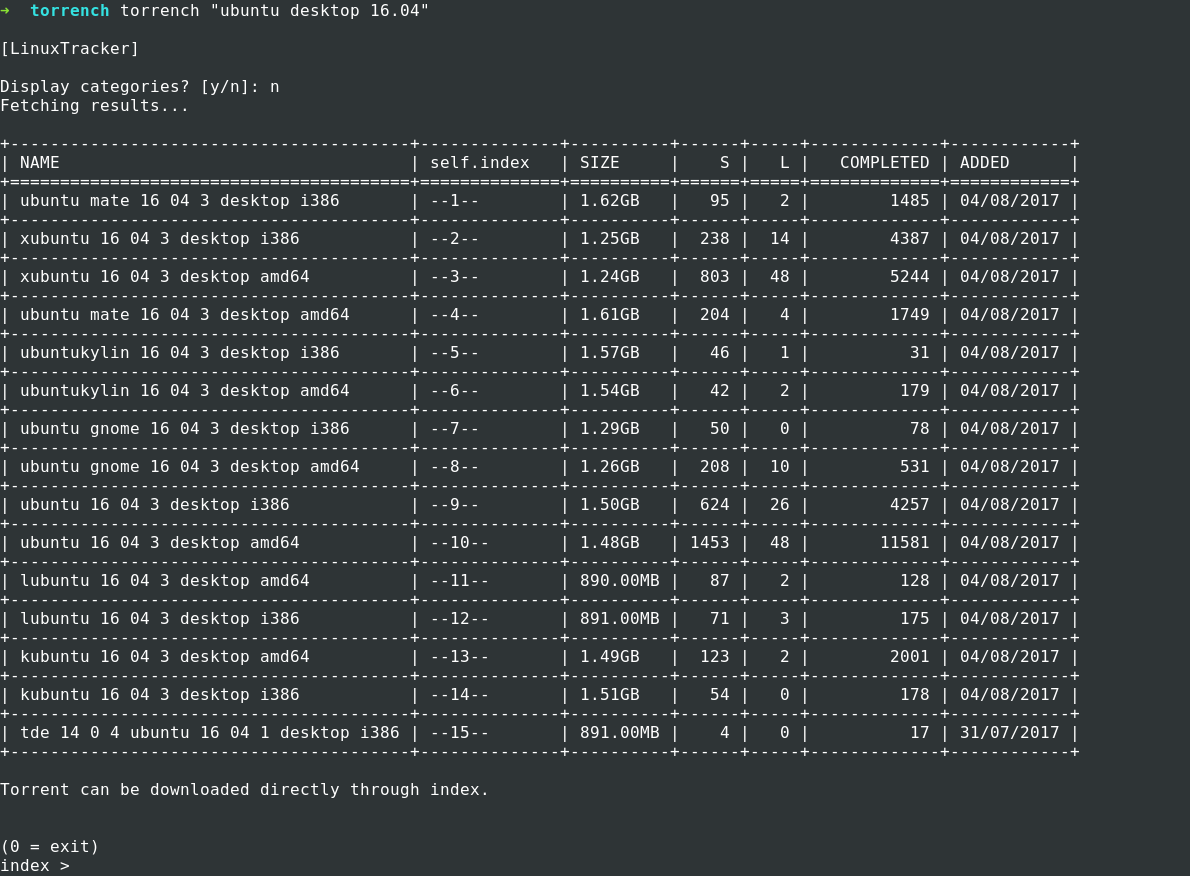Click index value '--15--'
Viewport: 1190px width, 876px height.
tap(460, 733)
